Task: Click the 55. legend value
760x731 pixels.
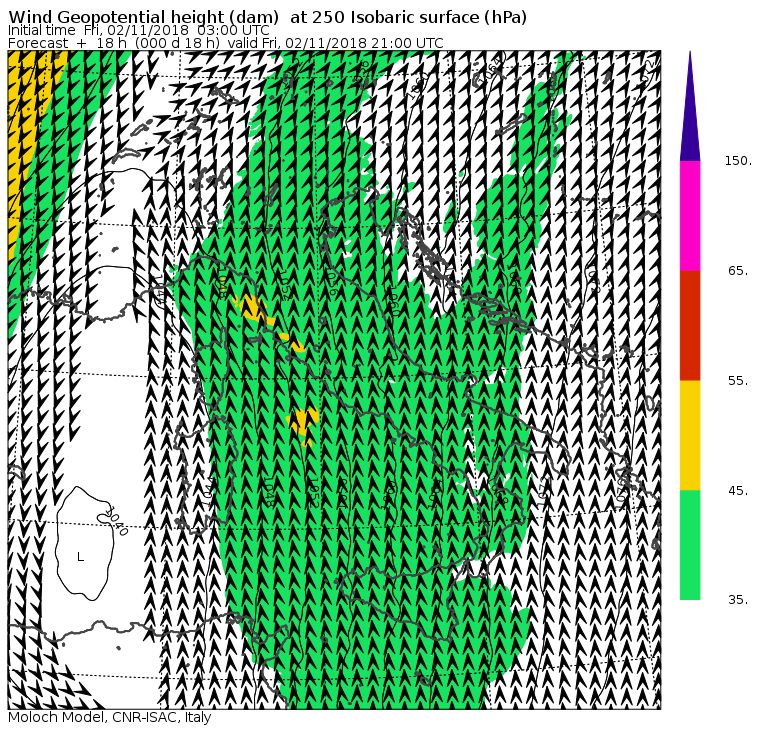Action: pos(738,381)
